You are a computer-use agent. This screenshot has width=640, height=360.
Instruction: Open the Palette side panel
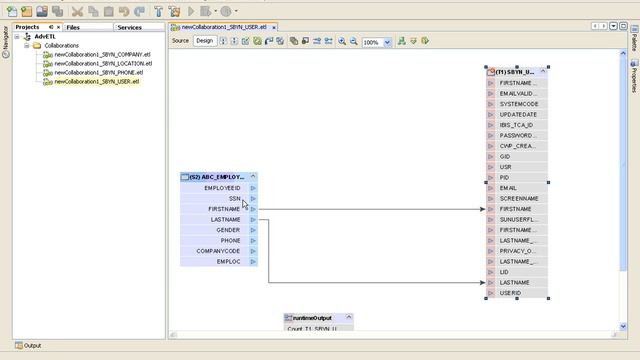click(634, 38)
